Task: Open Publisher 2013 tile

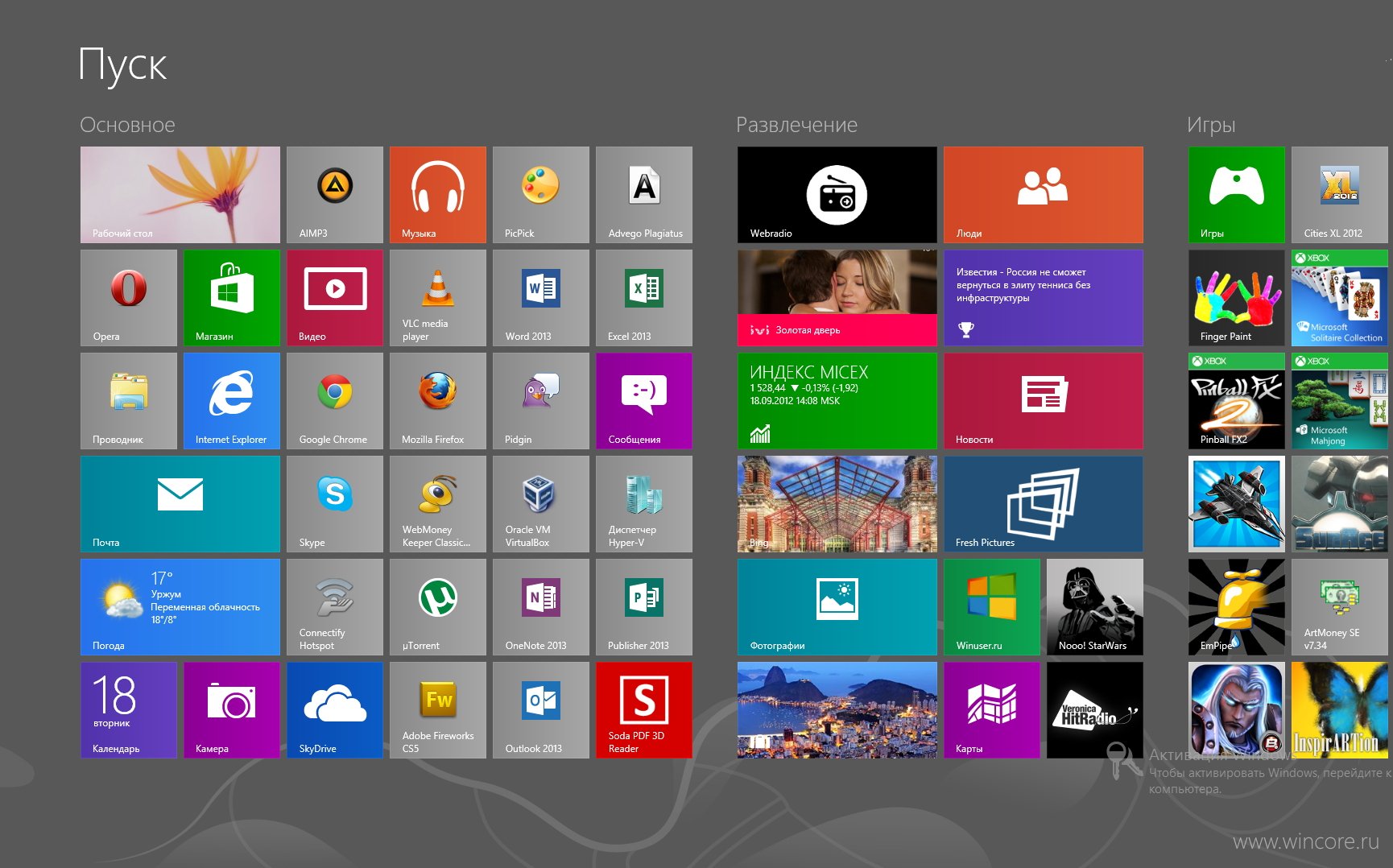Action: click(644, 607)
